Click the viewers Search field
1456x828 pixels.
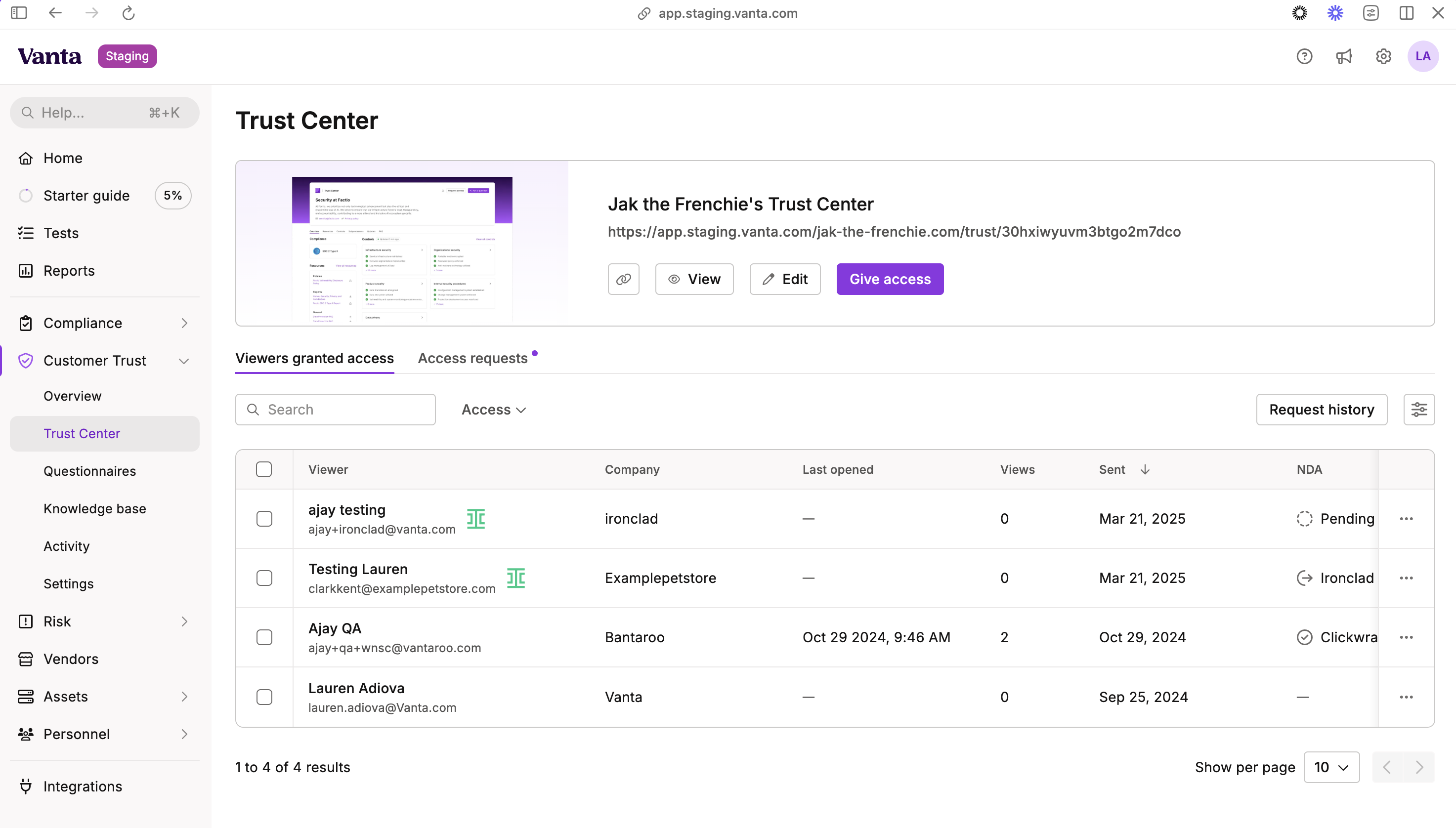[x=335, y=410]
